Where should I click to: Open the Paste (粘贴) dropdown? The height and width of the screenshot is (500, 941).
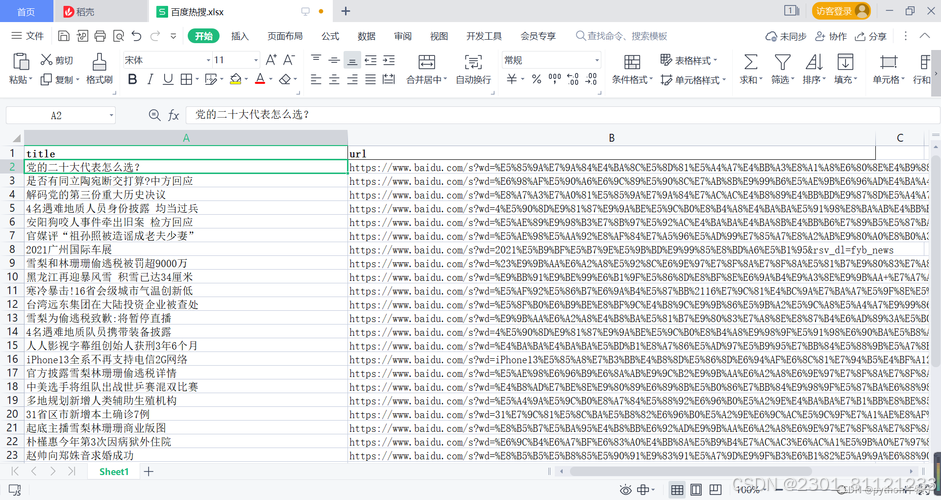click(20, 79)
